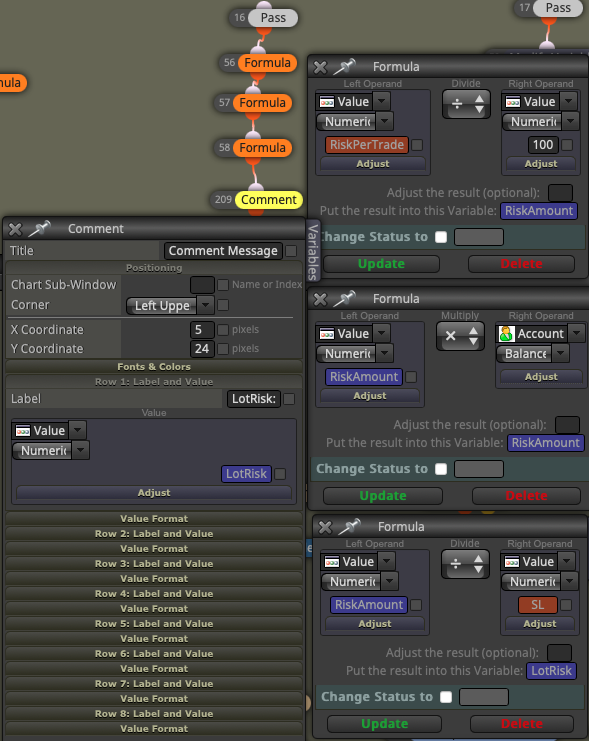Open Right Operand Value dropdown above 100
This screenshot has width=589, height=741.
[x=569, y=101]
